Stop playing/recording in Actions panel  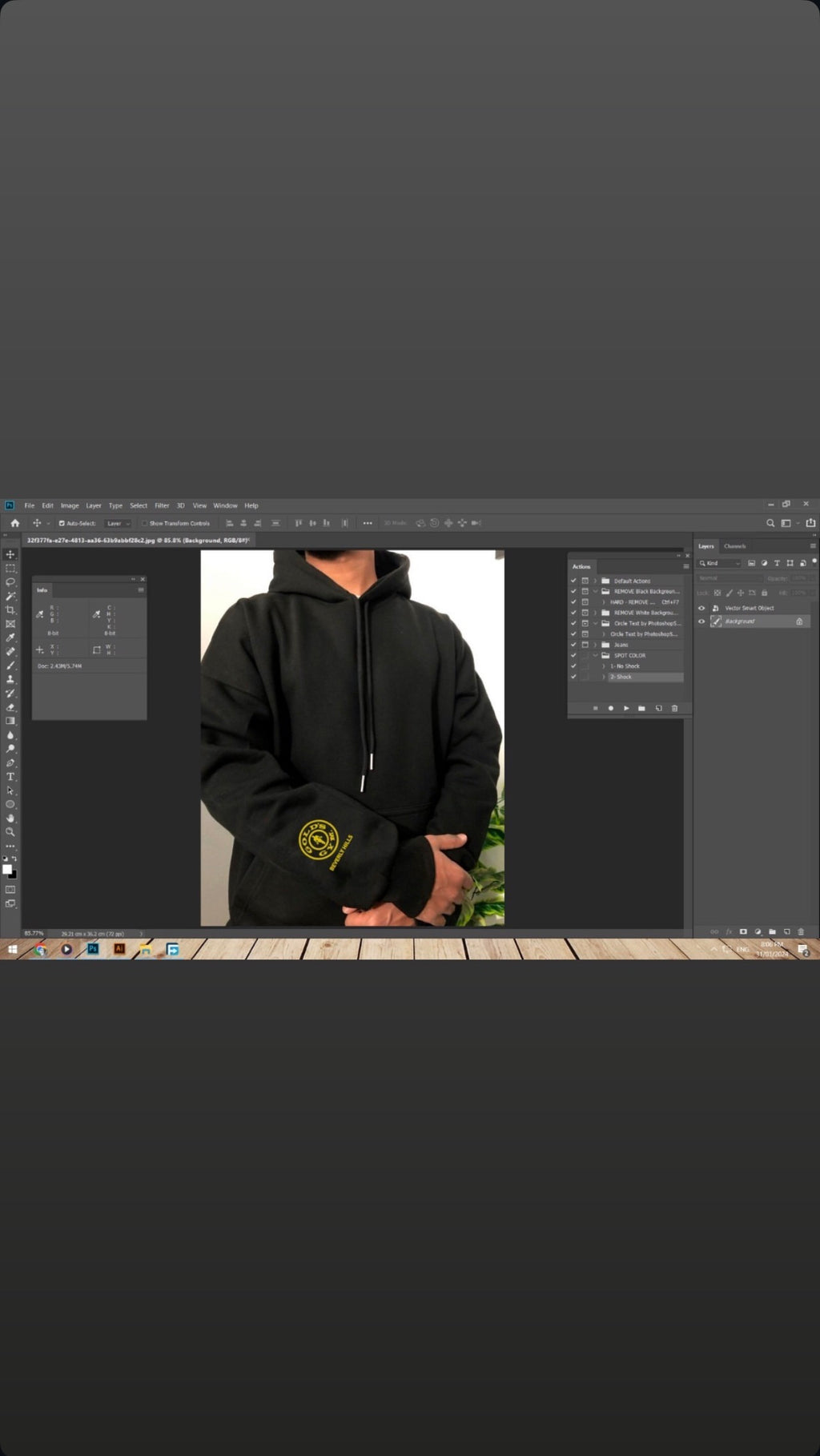click(x=595, y=708)
